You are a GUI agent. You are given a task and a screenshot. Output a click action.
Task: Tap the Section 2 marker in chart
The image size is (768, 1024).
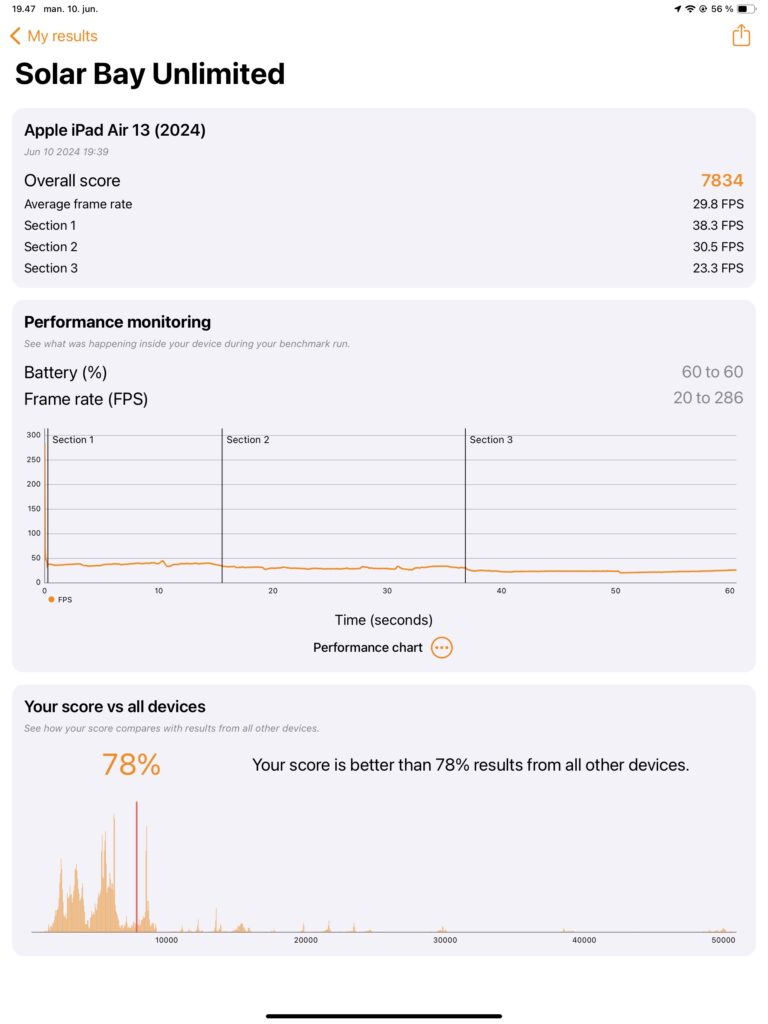(x=248, y=440)
